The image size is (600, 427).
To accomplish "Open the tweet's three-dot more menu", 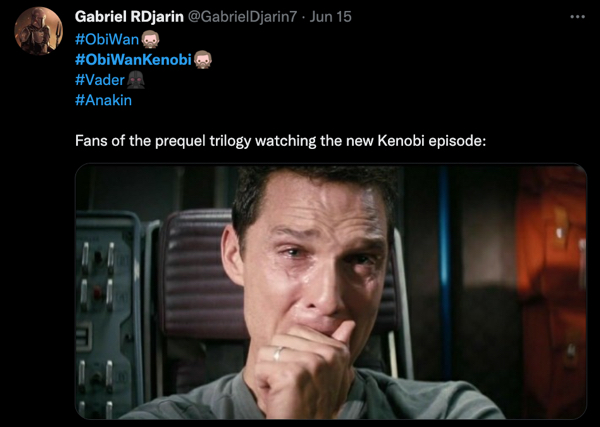I will (577, 17).
